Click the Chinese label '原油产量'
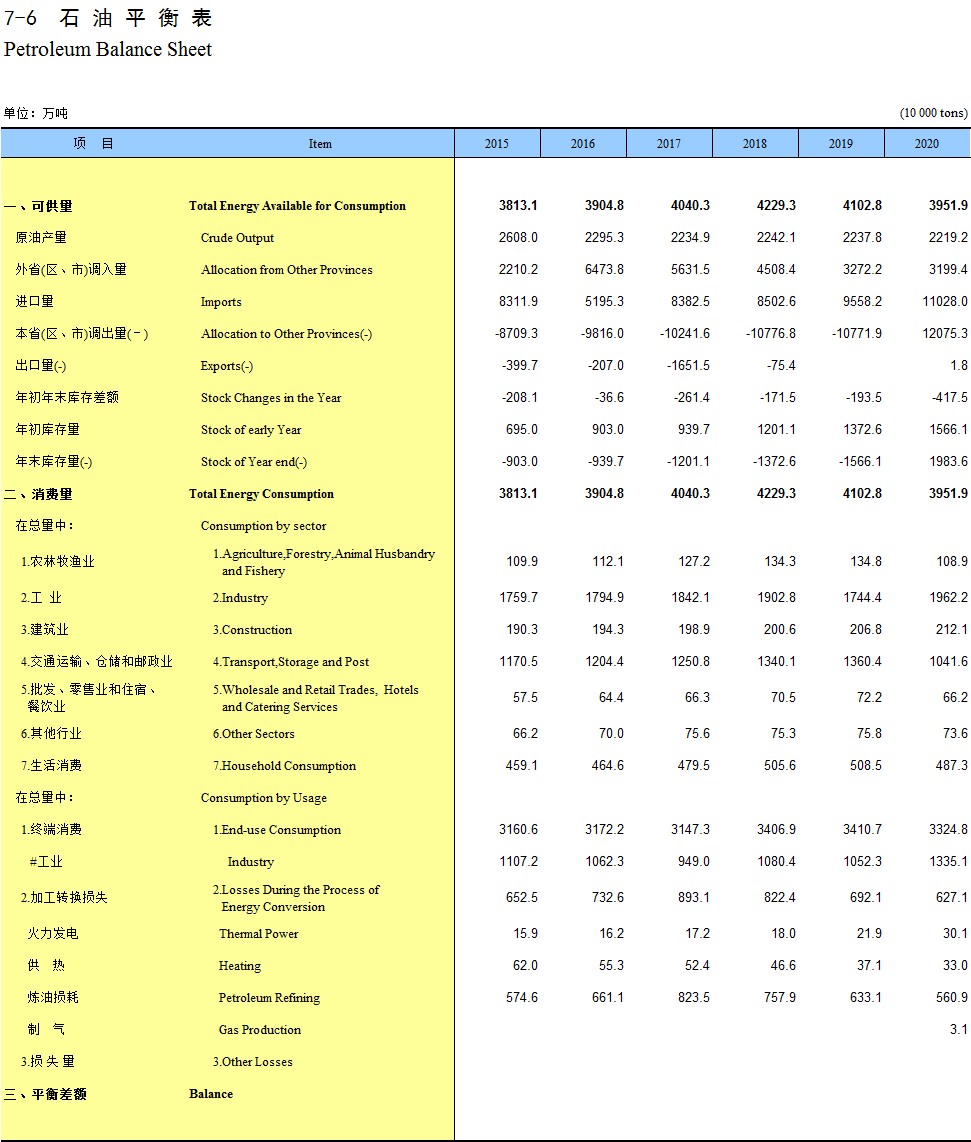 click(x=41, y=238)
